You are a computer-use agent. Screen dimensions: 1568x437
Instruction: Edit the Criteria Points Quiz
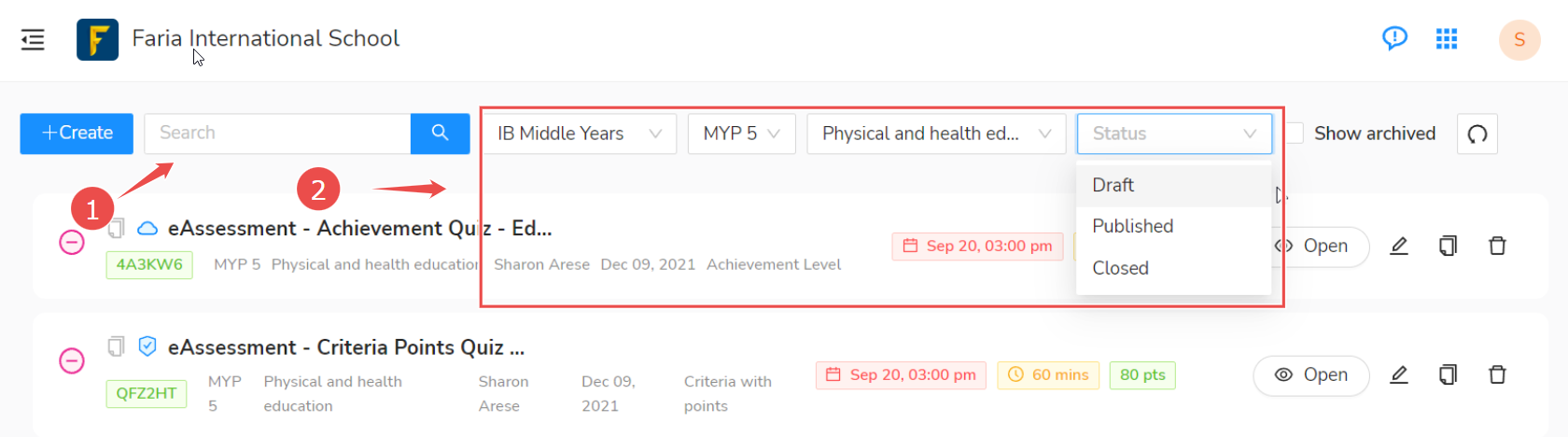click(1398, 375)
